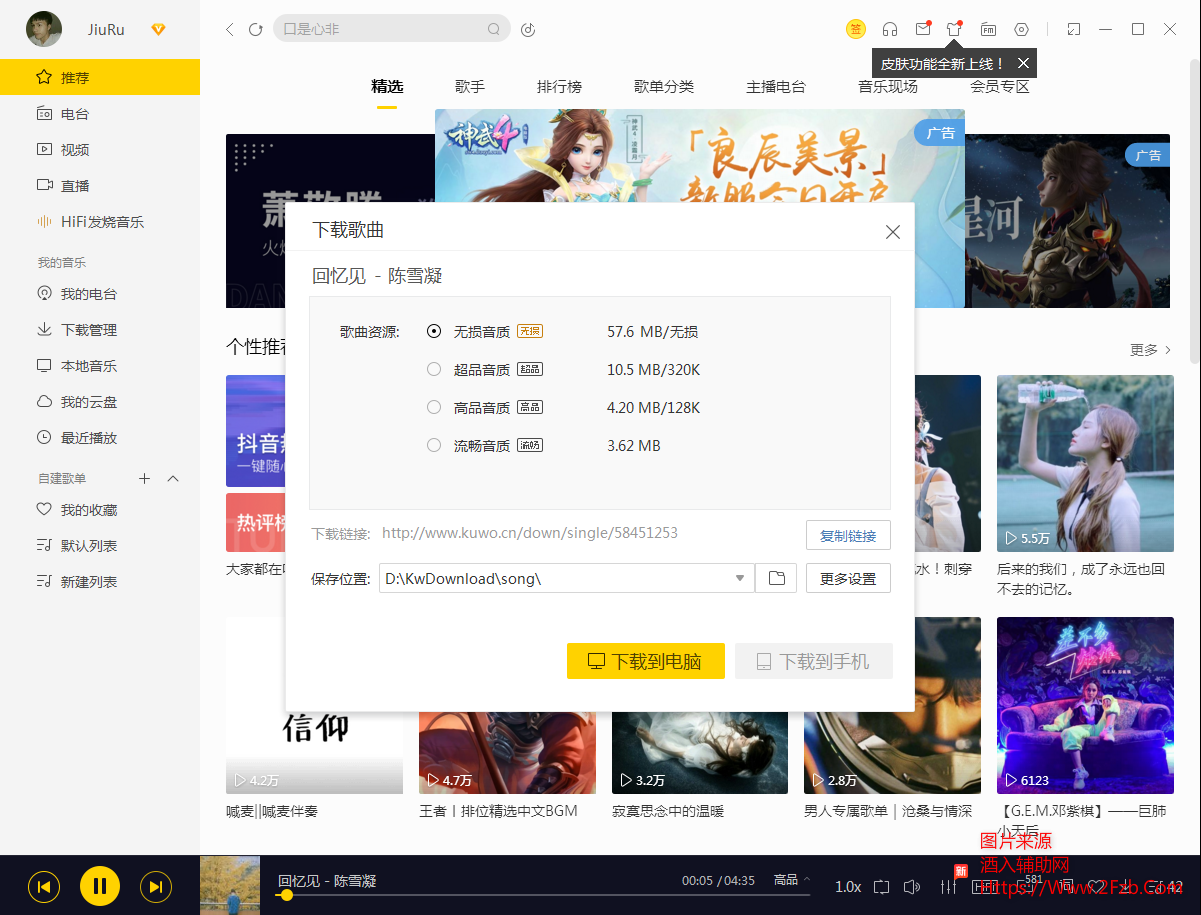The image size is (1201, 915).
Task: Click 下载到电脑 button
Action: click(x=645, y=661)
